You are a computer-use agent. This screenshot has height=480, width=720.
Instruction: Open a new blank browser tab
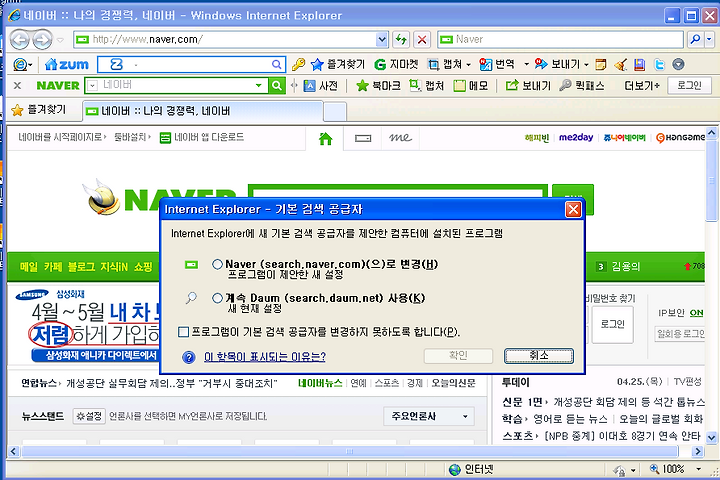[335, 112]
